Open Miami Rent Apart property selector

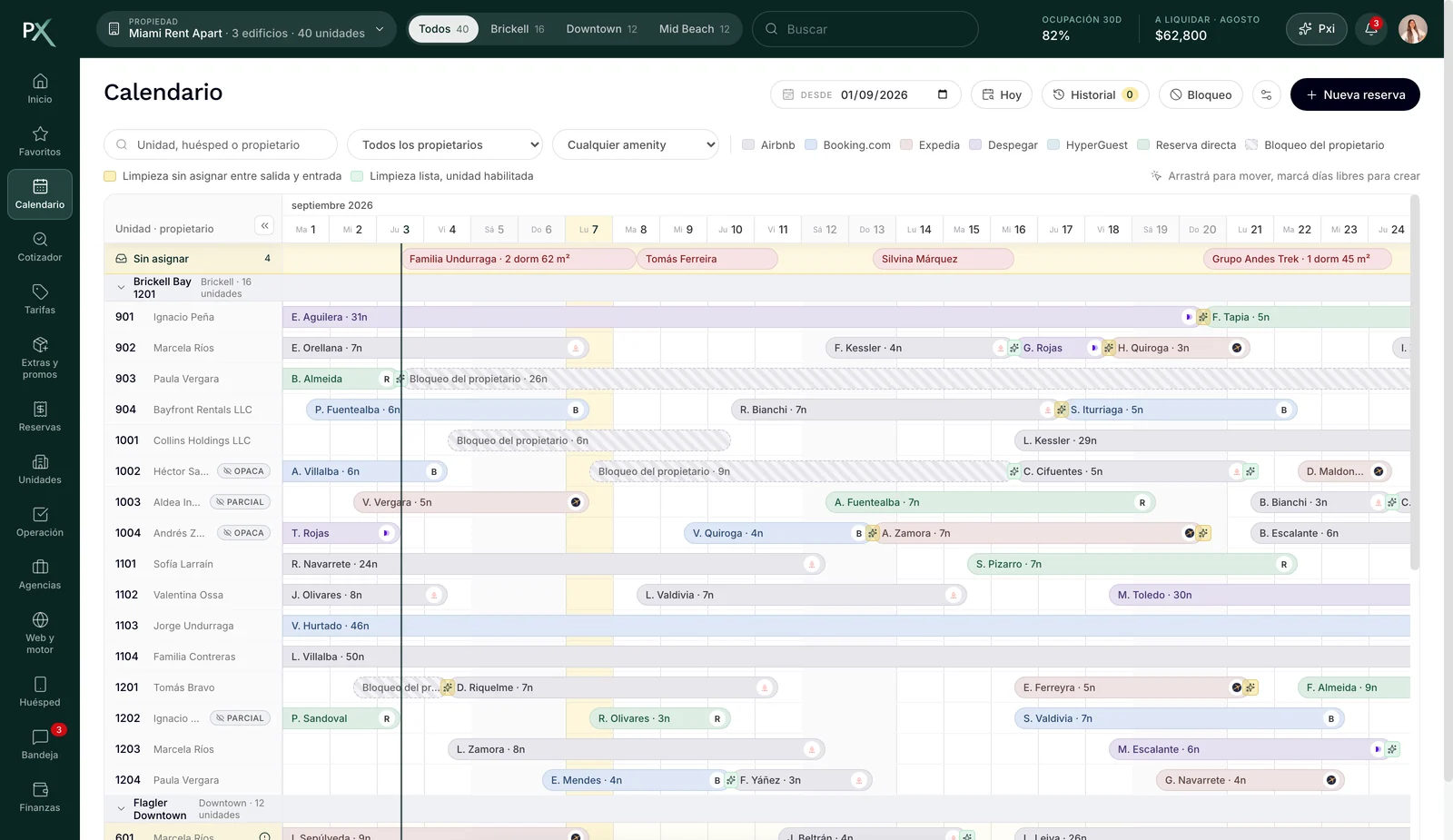tap(246, 29)
